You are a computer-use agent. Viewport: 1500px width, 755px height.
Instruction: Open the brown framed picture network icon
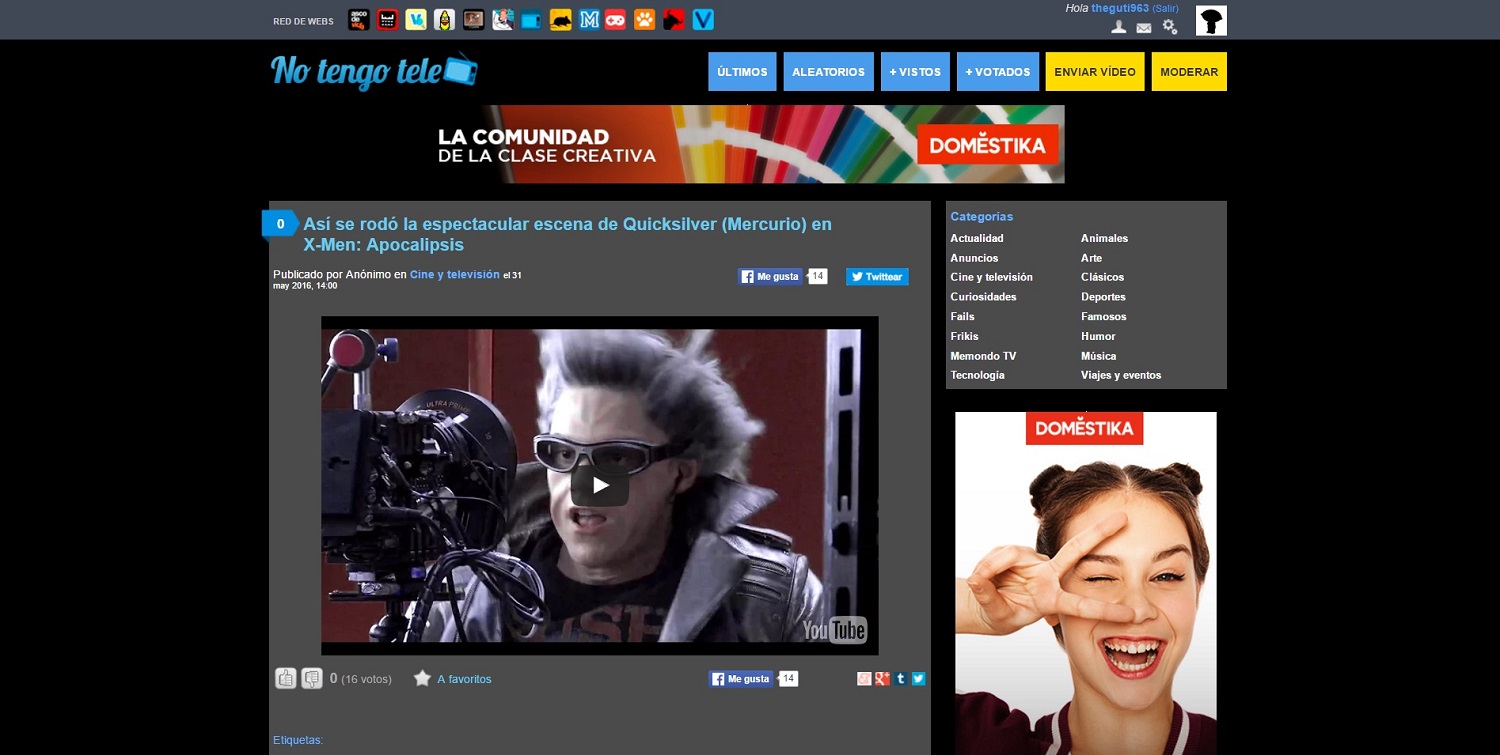(x=474, y=19)
